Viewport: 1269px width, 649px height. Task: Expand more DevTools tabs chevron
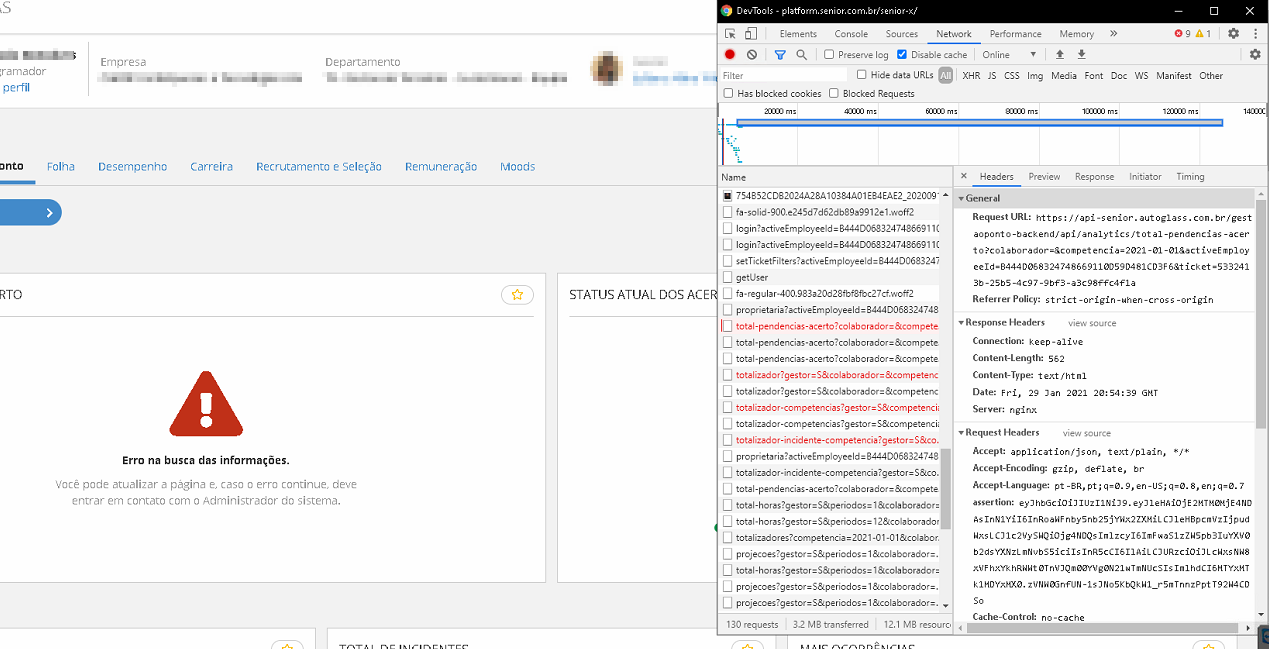[x=1113, y=34]
